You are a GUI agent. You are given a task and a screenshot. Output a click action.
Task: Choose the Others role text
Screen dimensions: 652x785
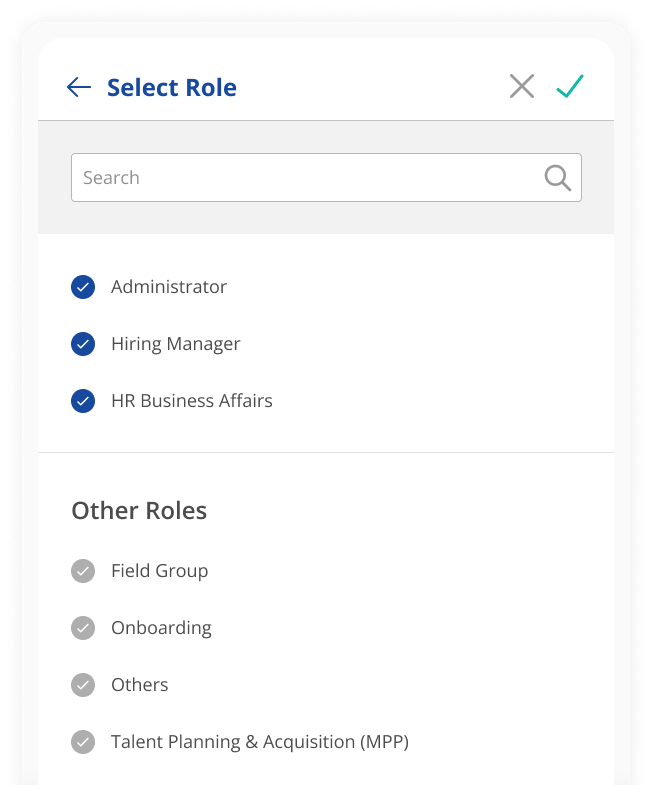tap(140, 685)
